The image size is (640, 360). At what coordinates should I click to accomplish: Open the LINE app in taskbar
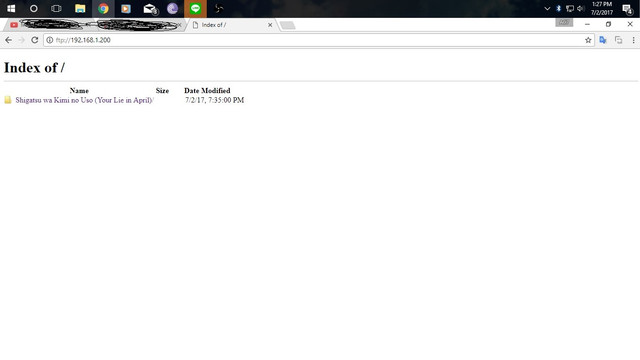196,9
